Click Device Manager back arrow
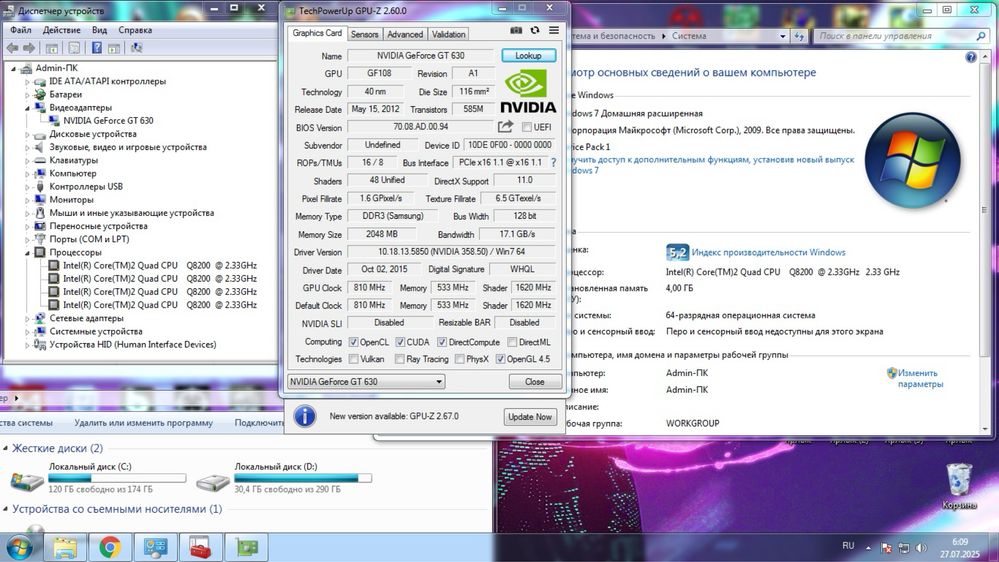Screen dimensions: 999x562 [x=12, y=48]
